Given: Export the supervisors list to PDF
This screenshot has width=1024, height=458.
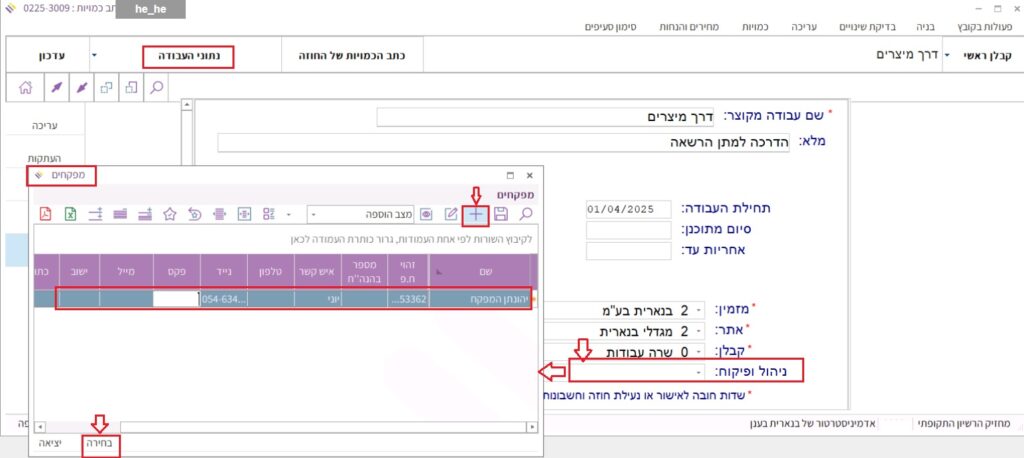Looking at the screenshot, I should [x=45, y=213].
